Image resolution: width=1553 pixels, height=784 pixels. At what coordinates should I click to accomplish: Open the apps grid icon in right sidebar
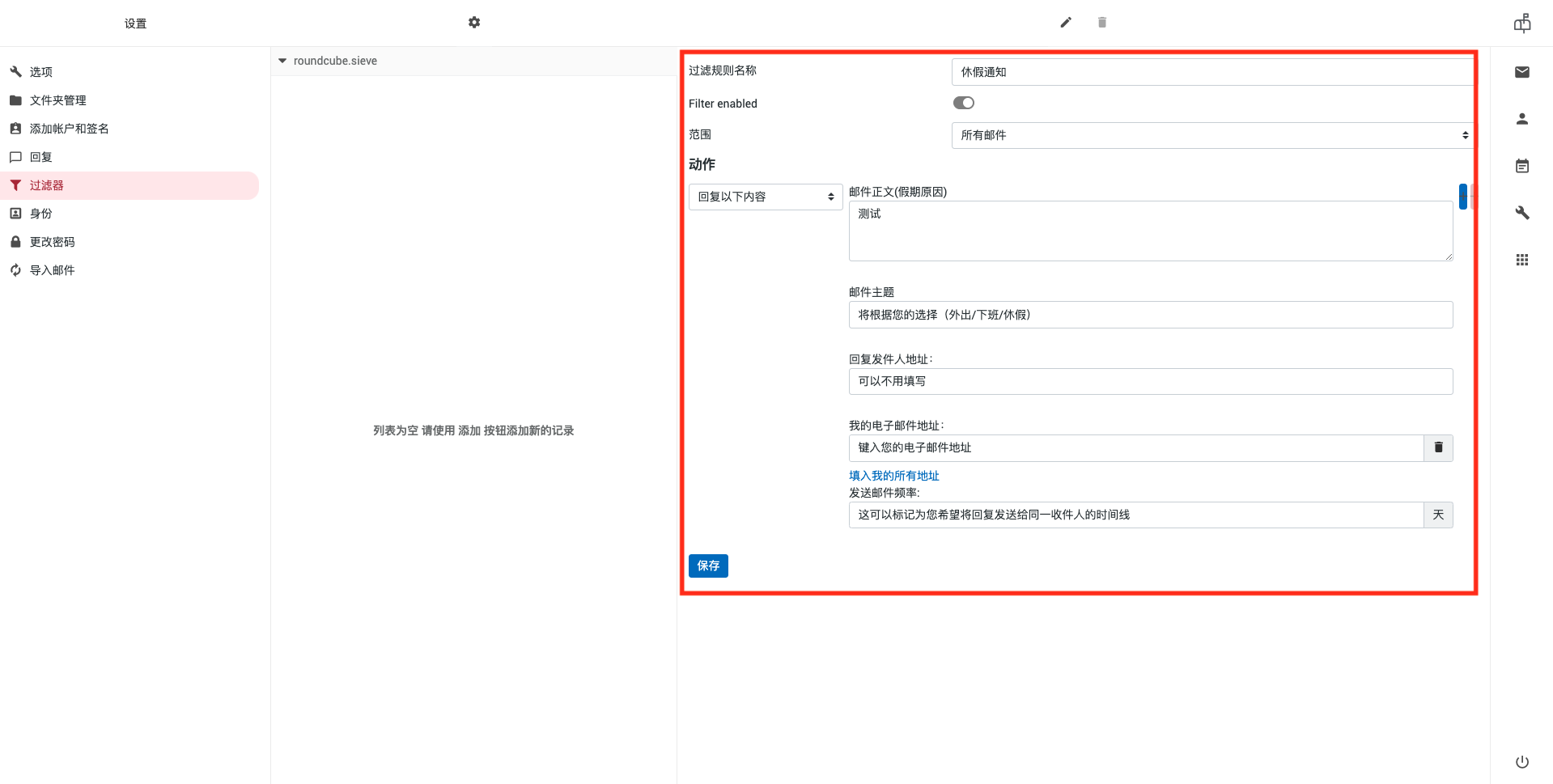coord(1521,260)
